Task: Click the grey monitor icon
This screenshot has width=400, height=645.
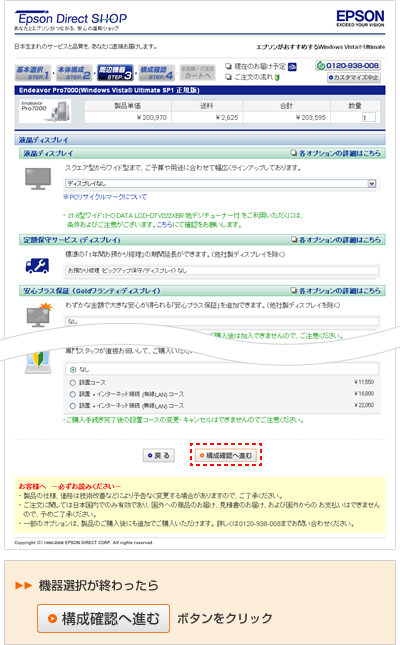Action: (38, 179)
